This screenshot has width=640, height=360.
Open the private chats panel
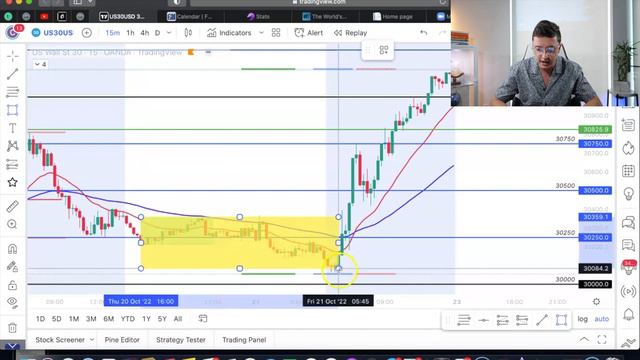tap(628, 245)
